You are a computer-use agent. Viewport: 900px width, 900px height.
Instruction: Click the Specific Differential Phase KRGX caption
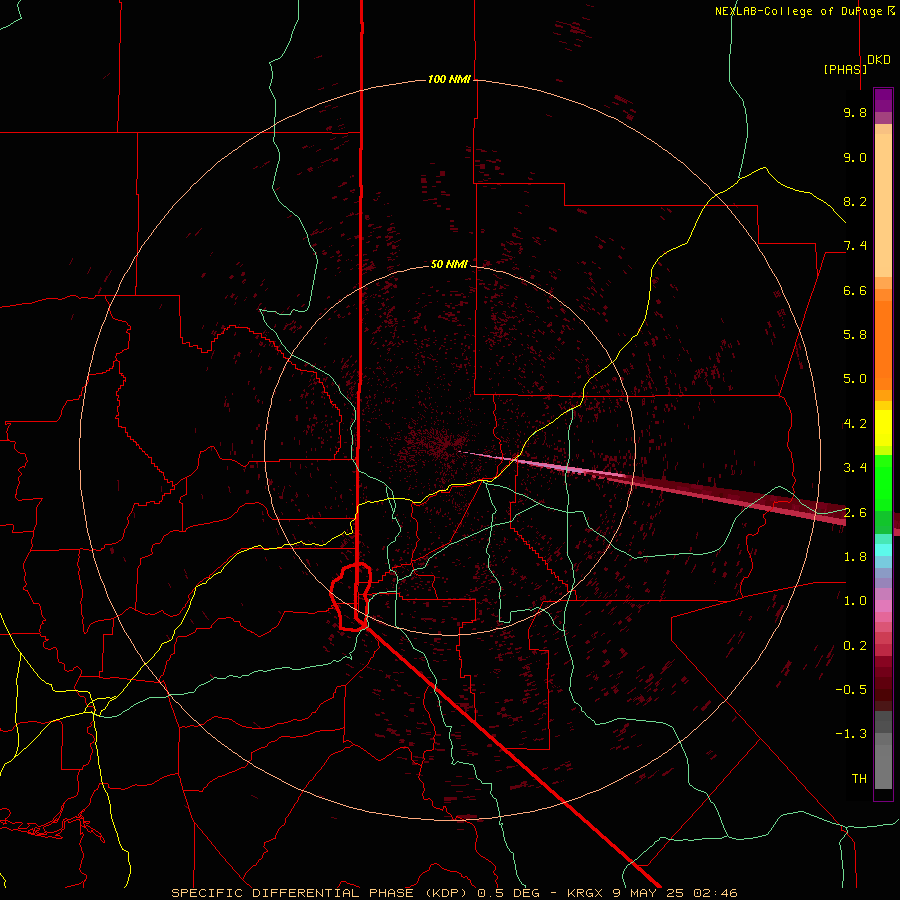454,893
